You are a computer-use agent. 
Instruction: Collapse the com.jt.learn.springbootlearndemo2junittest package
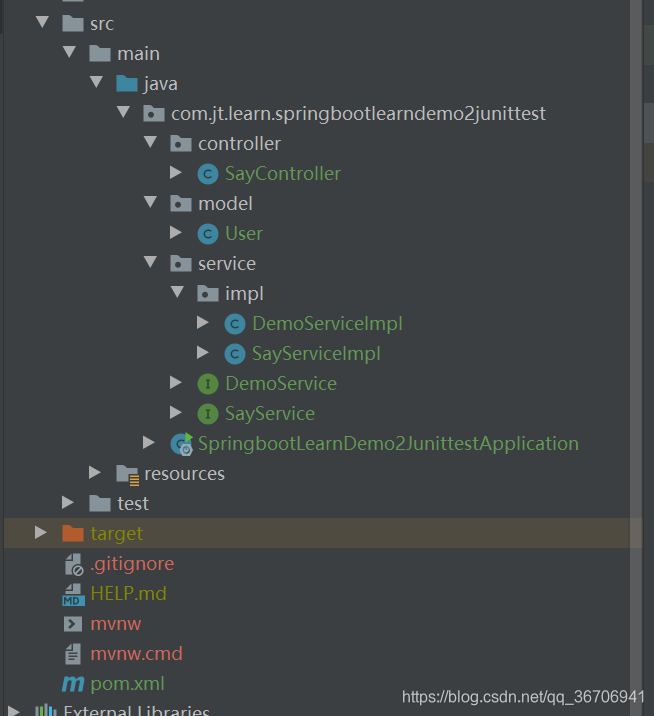coord(123,112)
